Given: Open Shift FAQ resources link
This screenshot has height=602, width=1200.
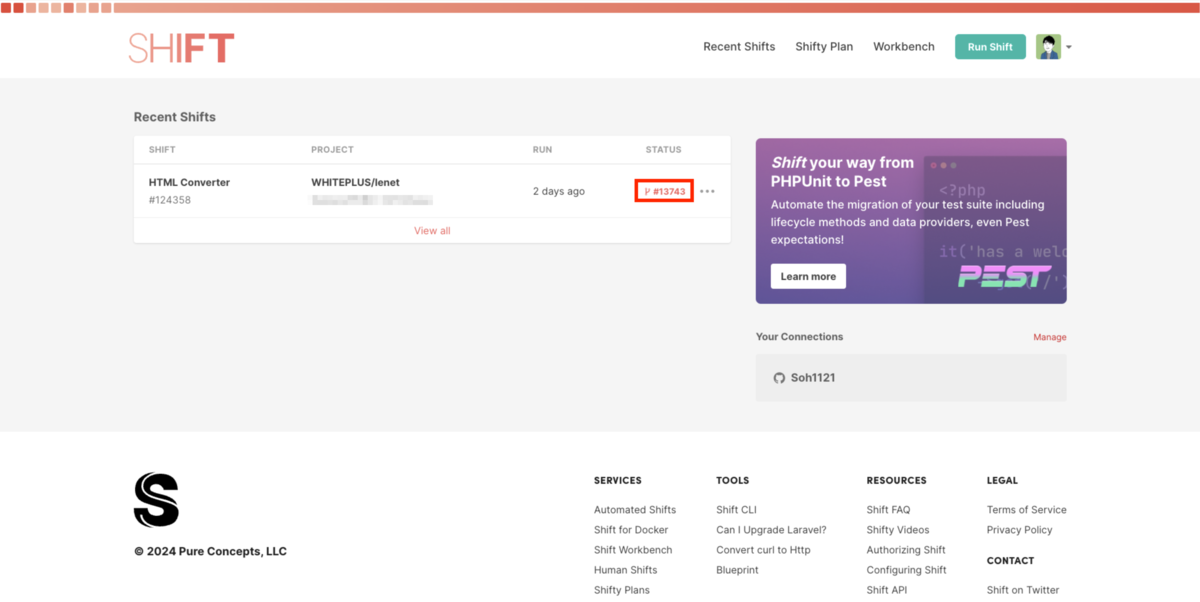Looking at the screenshot, I should pos(888,510).
